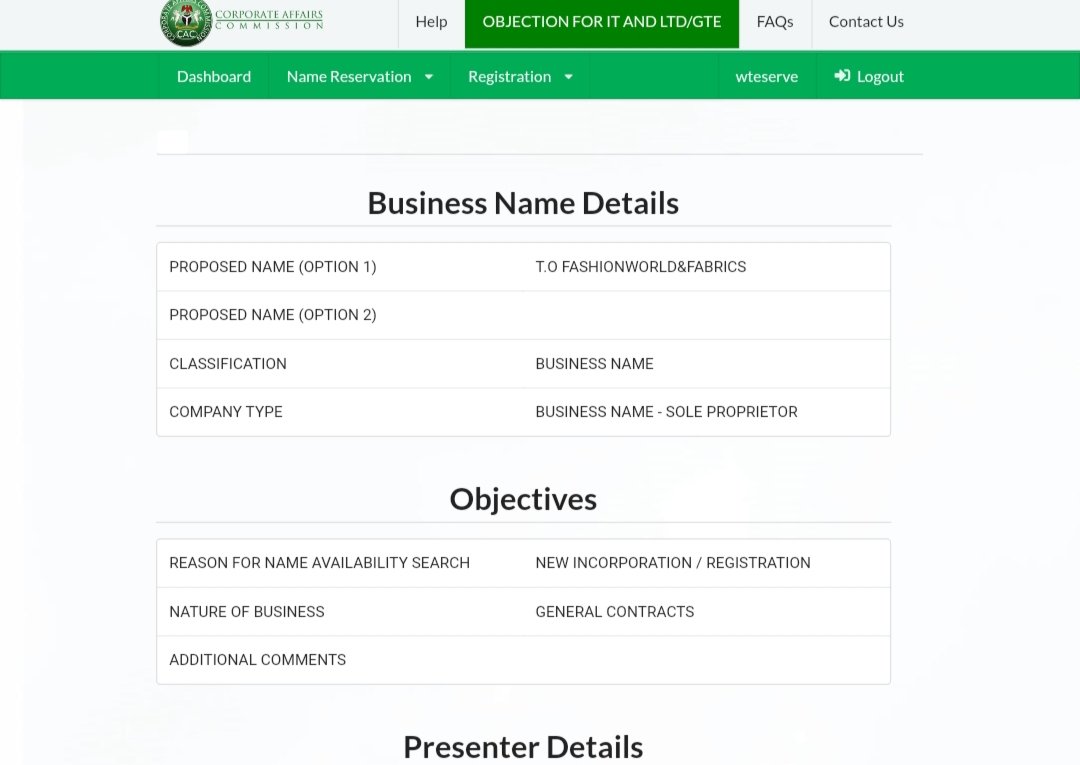1080x765 pixels.
Task: Open Objection for IT and LTD/GTE
Action: click(x=601, y=22)
